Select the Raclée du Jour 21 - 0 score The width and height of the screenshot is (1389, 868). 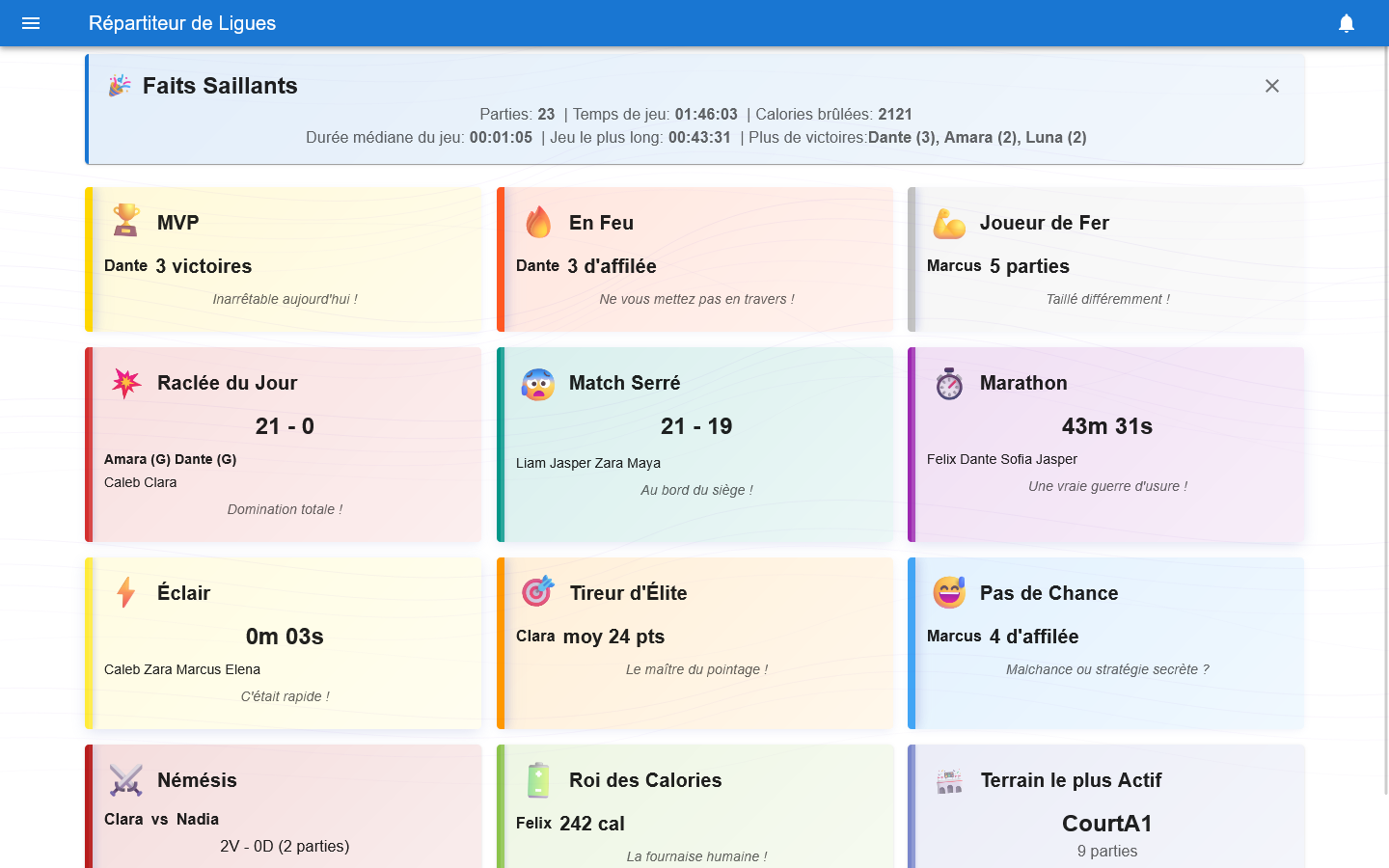(x=285, y=426)
